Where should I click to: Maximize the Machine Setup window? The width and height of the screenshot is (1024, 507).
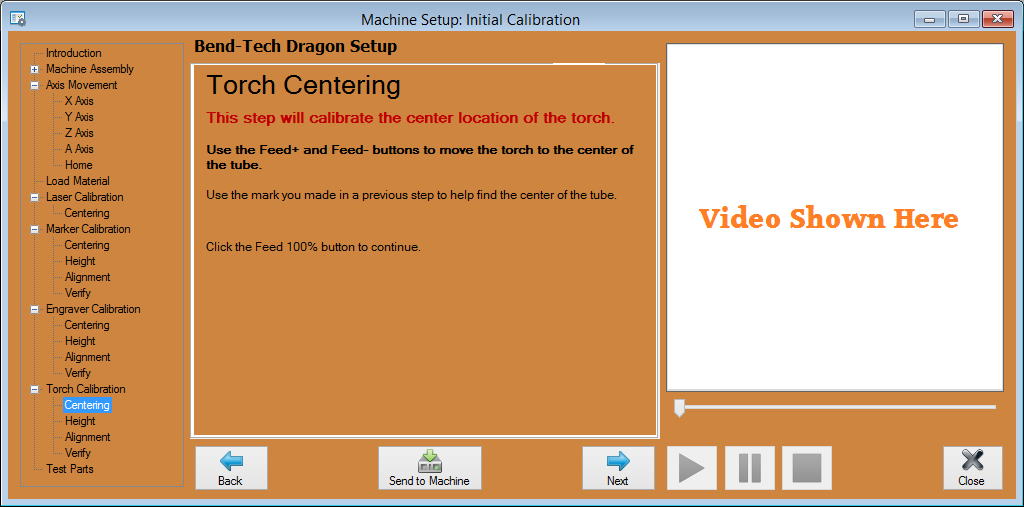coord(963,20)
